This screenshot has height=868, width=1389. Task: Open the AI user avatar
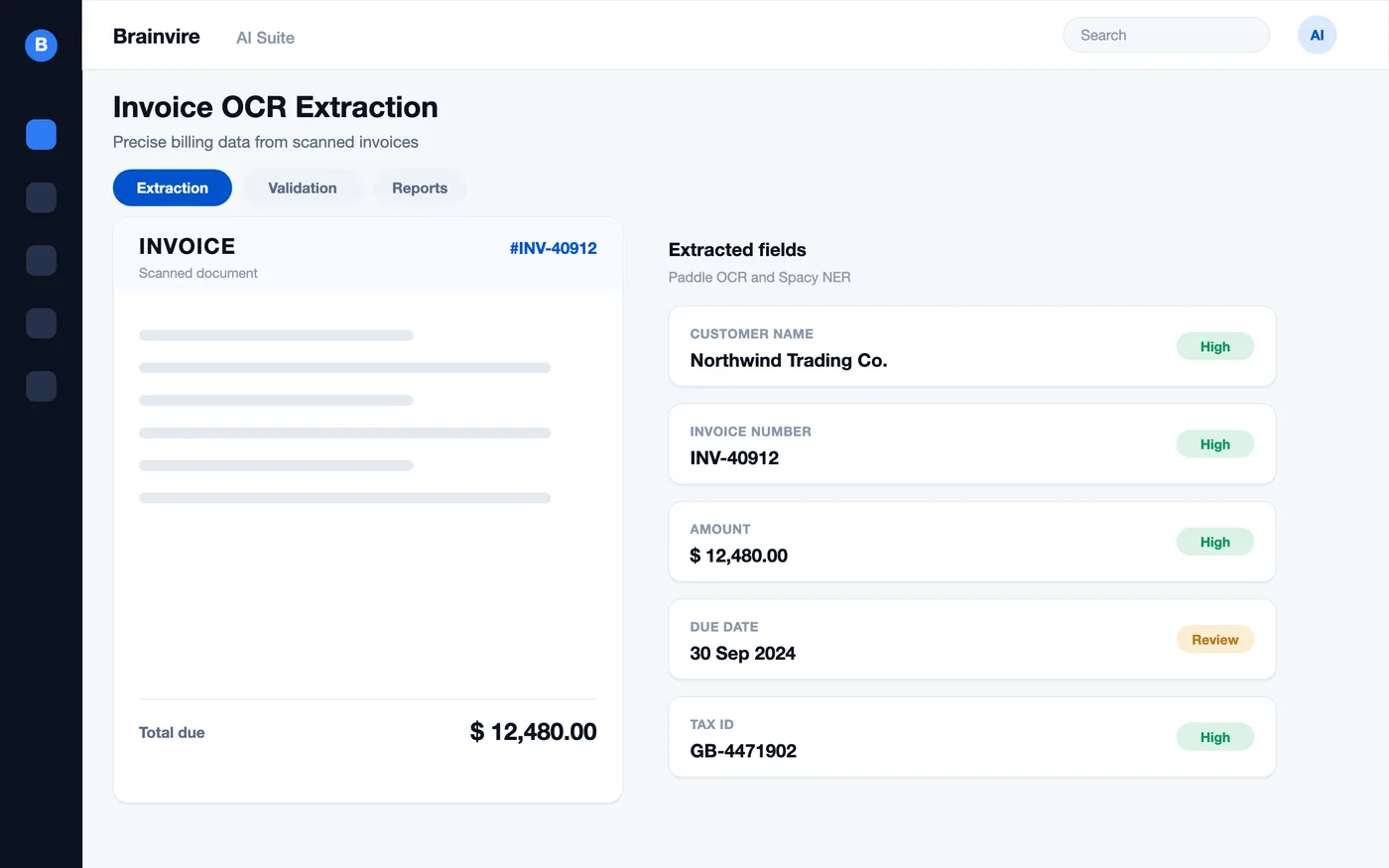click(1317, 35)
